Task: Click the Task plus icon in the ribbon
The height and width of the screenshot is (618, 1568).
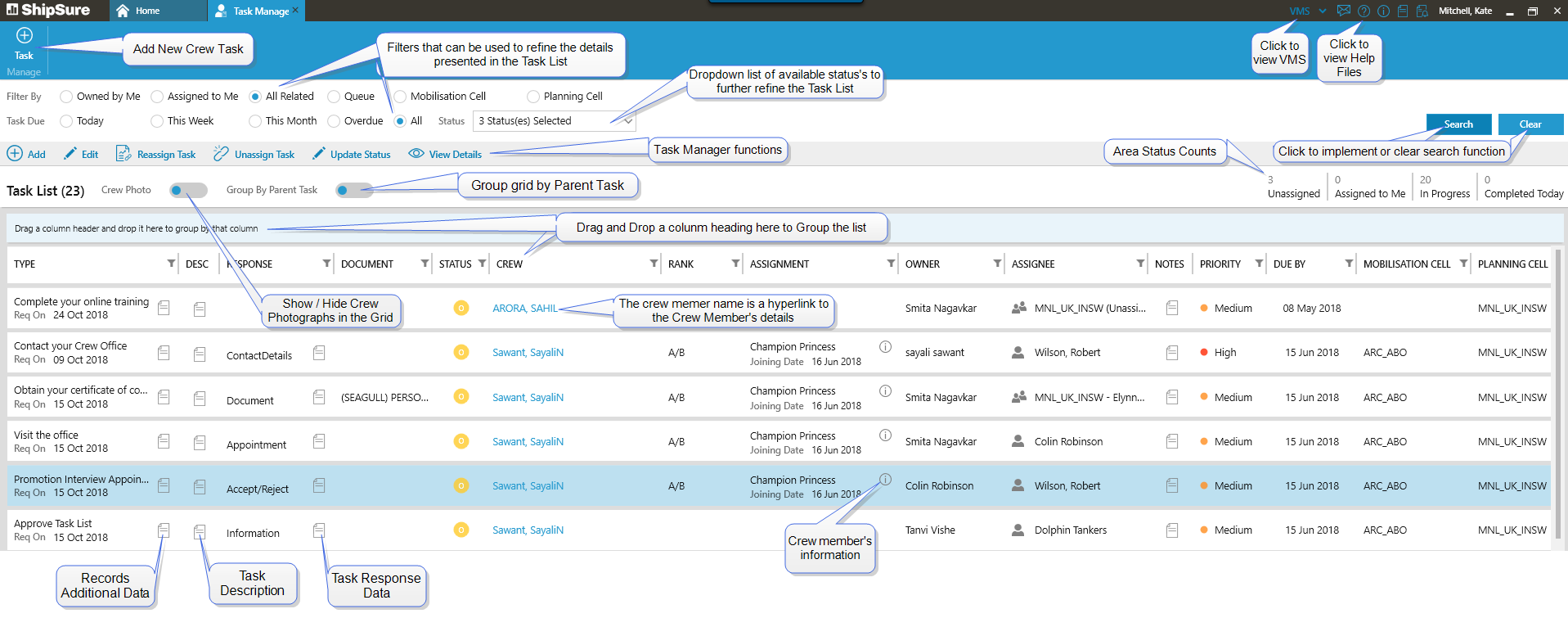Action: click(x=24, y=35)
